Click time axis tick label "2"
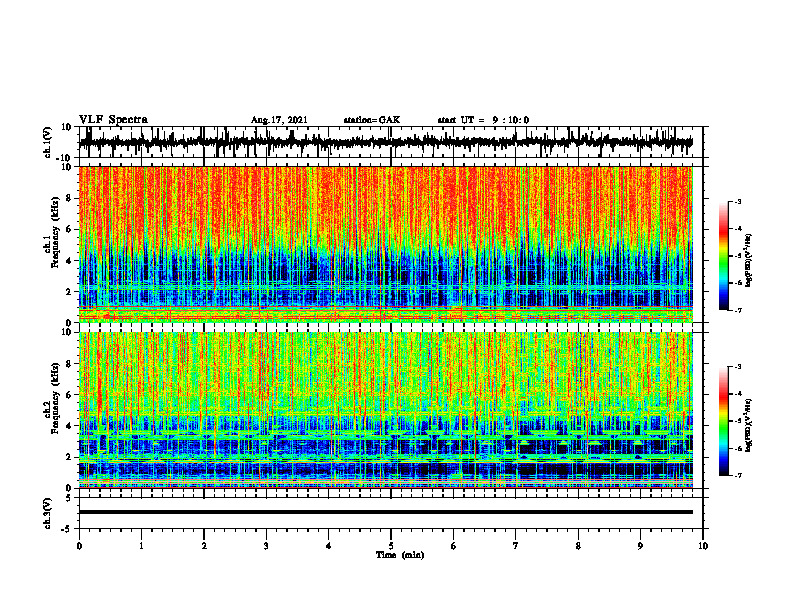Image resolution: width=792 pixels, height=612 pixels. pos(204,546)
